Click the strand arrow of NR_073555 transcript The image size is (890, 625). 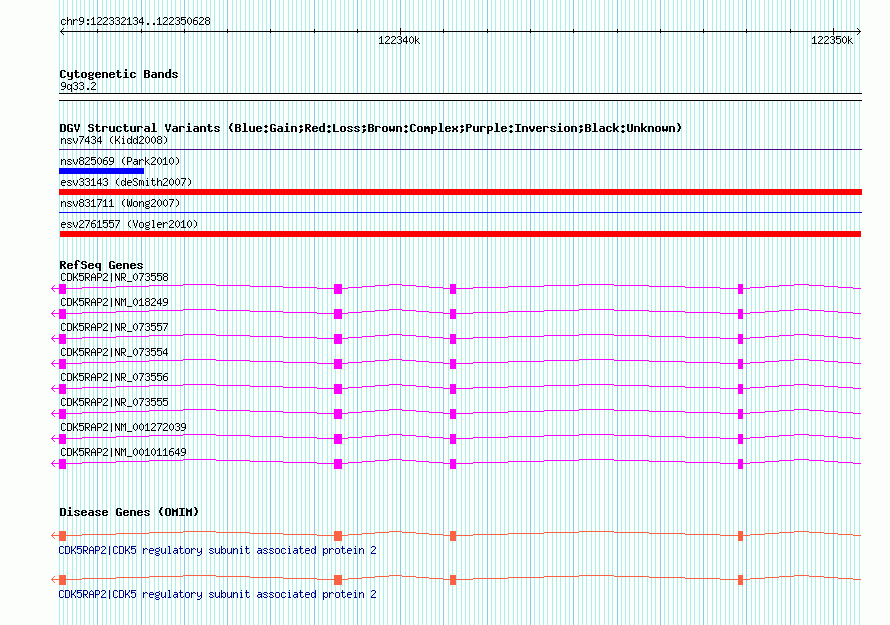coord(54,414)
